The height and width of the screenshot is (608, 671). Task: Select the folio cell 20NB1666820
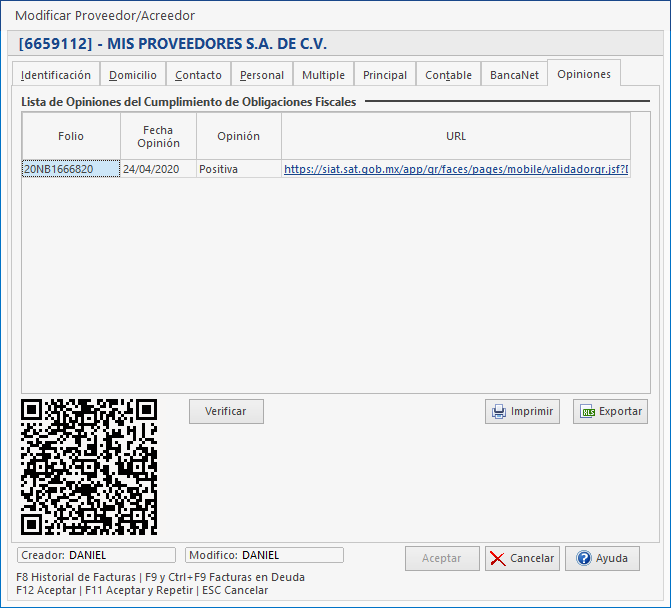pos(70,170)
